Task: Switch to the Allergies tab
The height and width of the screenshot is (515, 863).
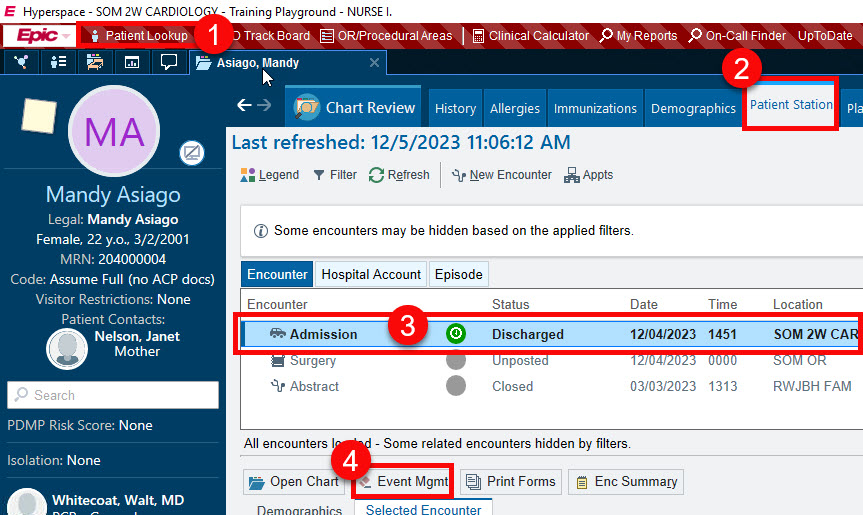Action: pyautogui.click(x=515, y=109)
